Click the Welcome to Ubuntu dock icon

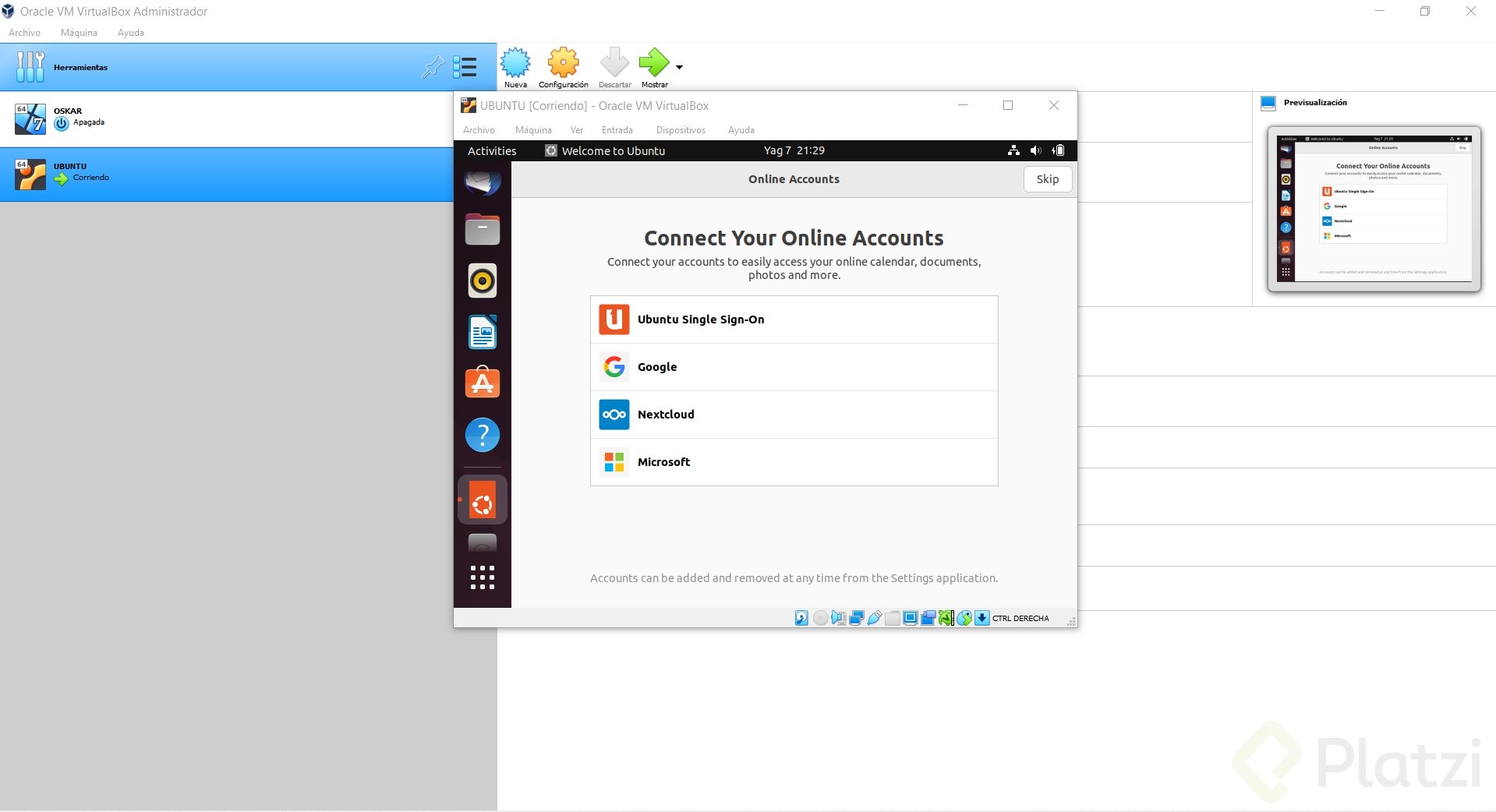483,500
